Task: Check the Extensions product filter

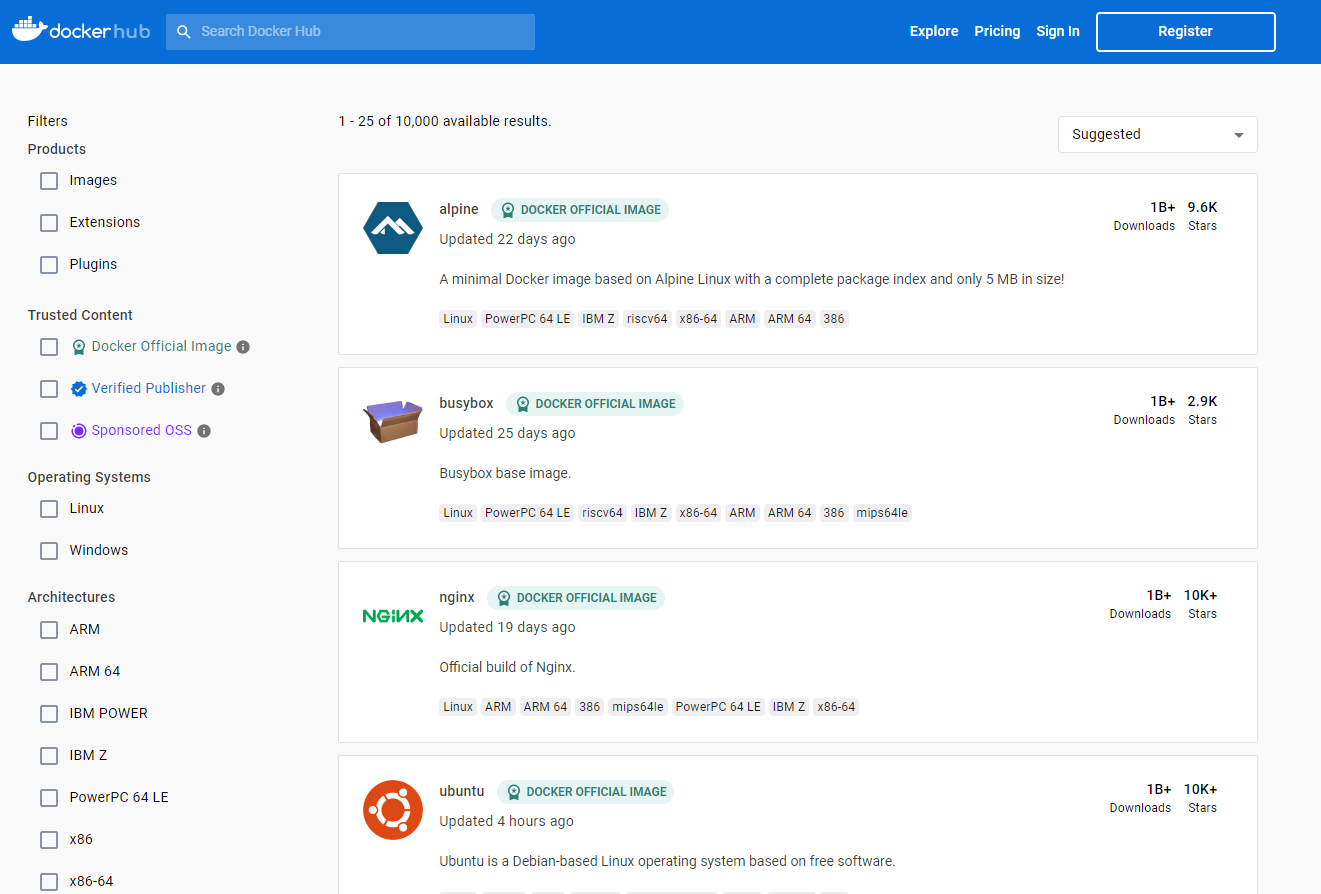Action: point(49,223)
